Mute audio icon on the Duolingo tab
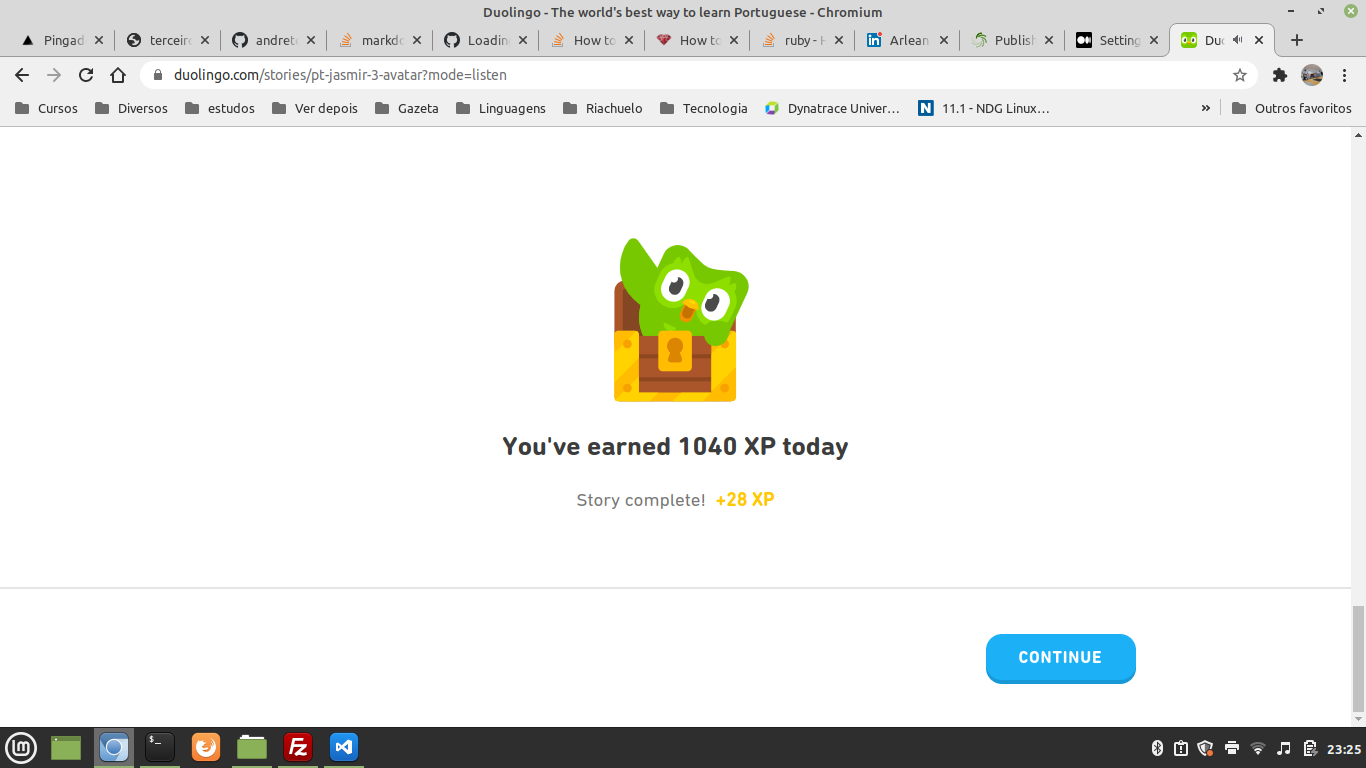This screenshot has height=768, width=1366. pos(1237,40)
